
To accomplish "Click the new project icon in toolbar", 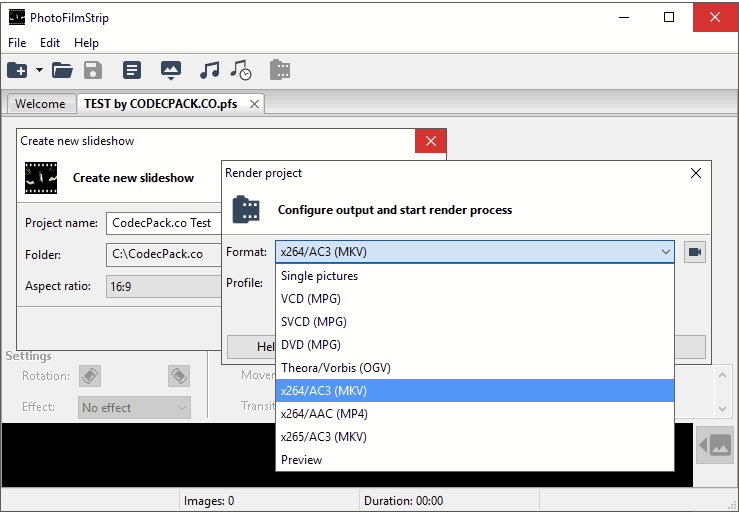I will pos(18,70).
